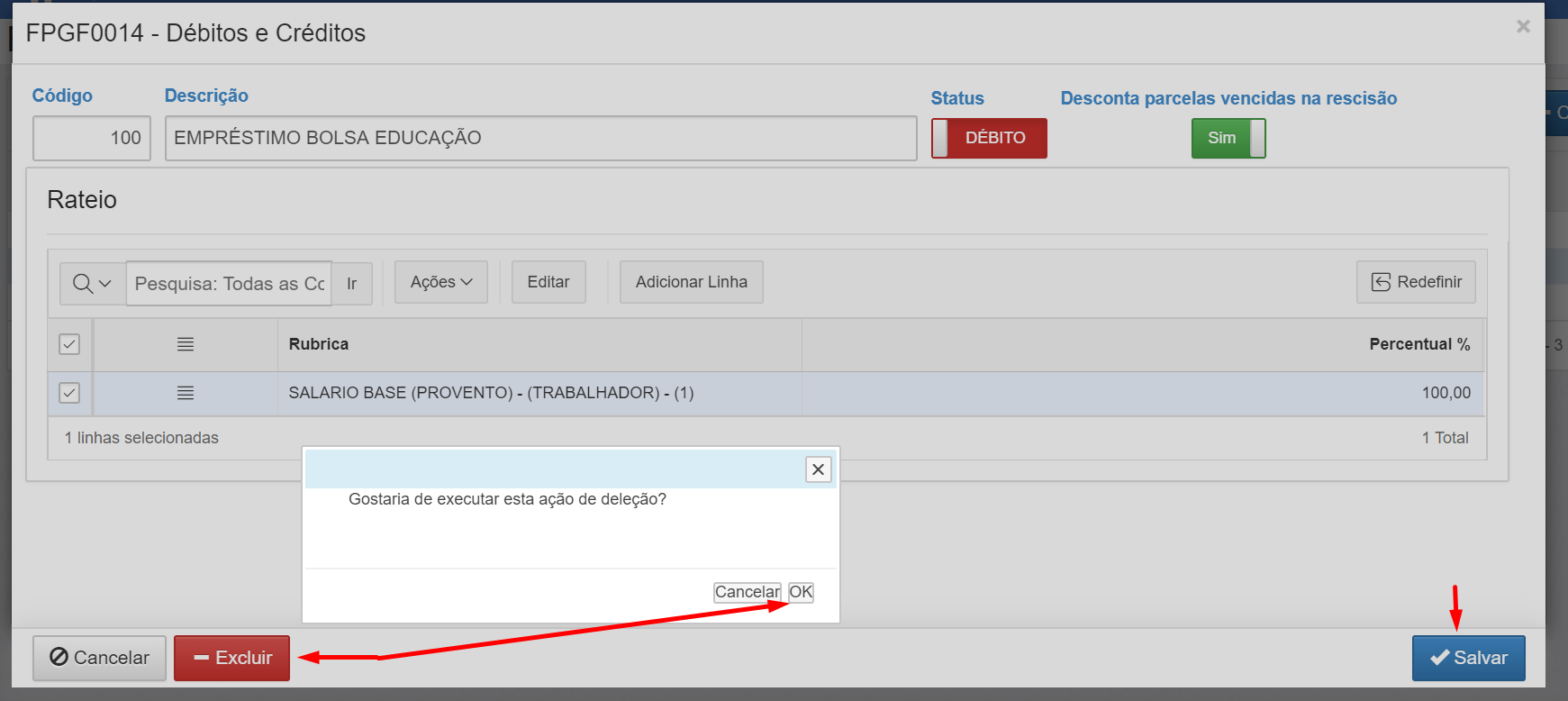The width and height of the screenshot is (1568, 701).
Task: Click the 1 Total text
Action: tap(1446, 438)
